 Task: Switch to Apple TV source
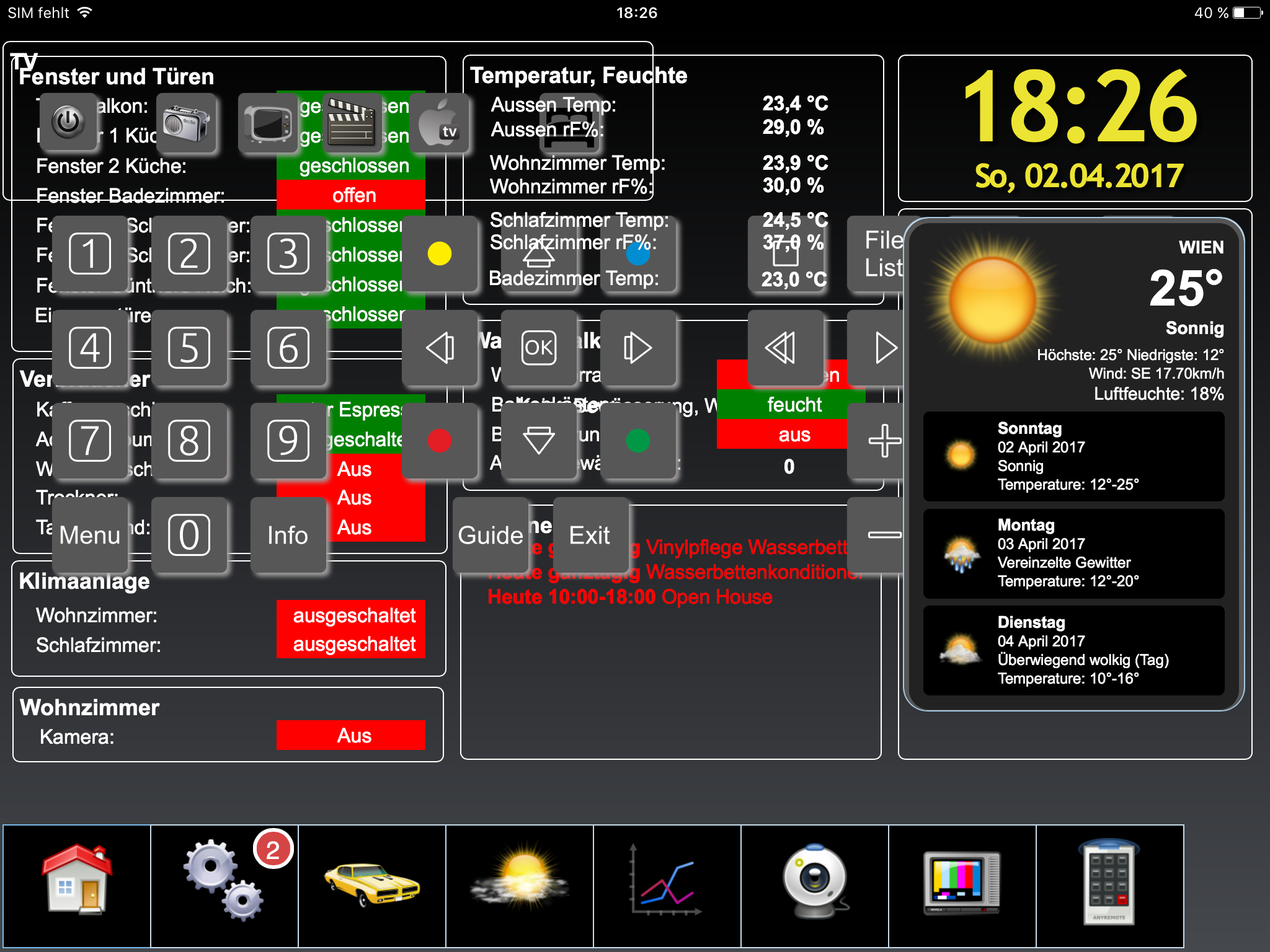coord(439,123)
